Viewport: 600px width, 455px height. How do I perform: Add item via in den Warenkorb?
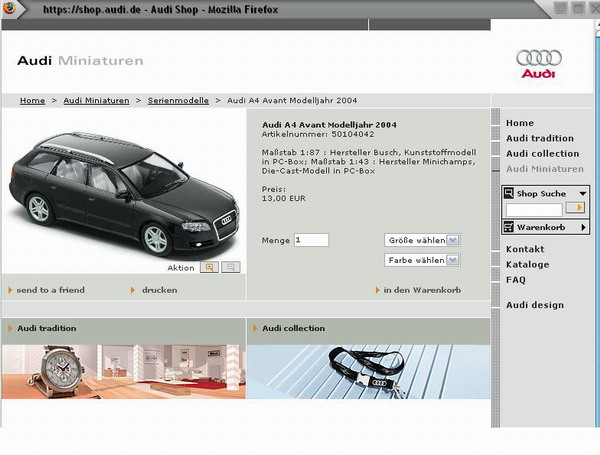[422, 290]
